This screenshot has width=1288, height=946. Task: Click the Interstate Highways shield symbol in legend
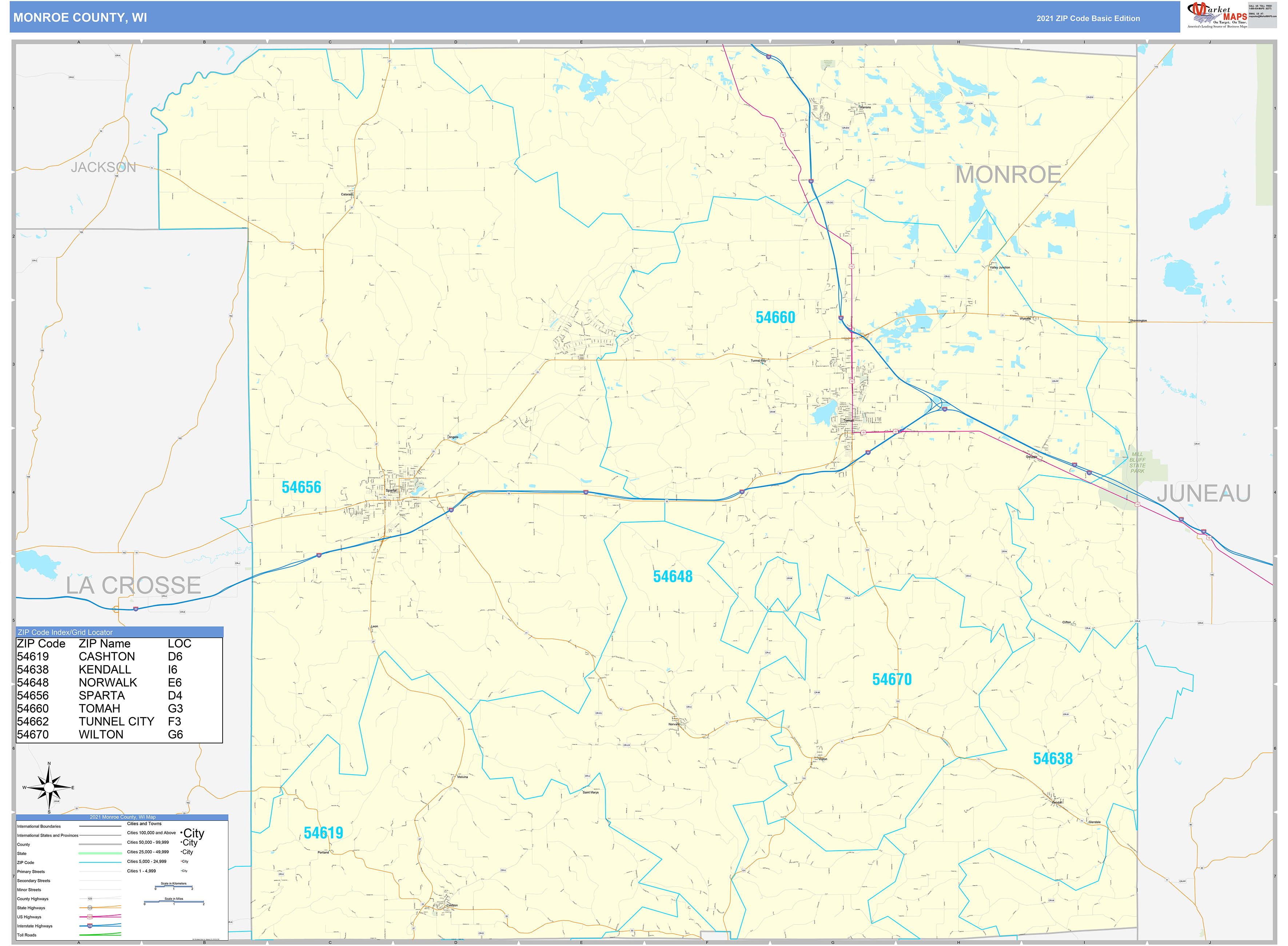pyautogui.click(x=90, y=926)
